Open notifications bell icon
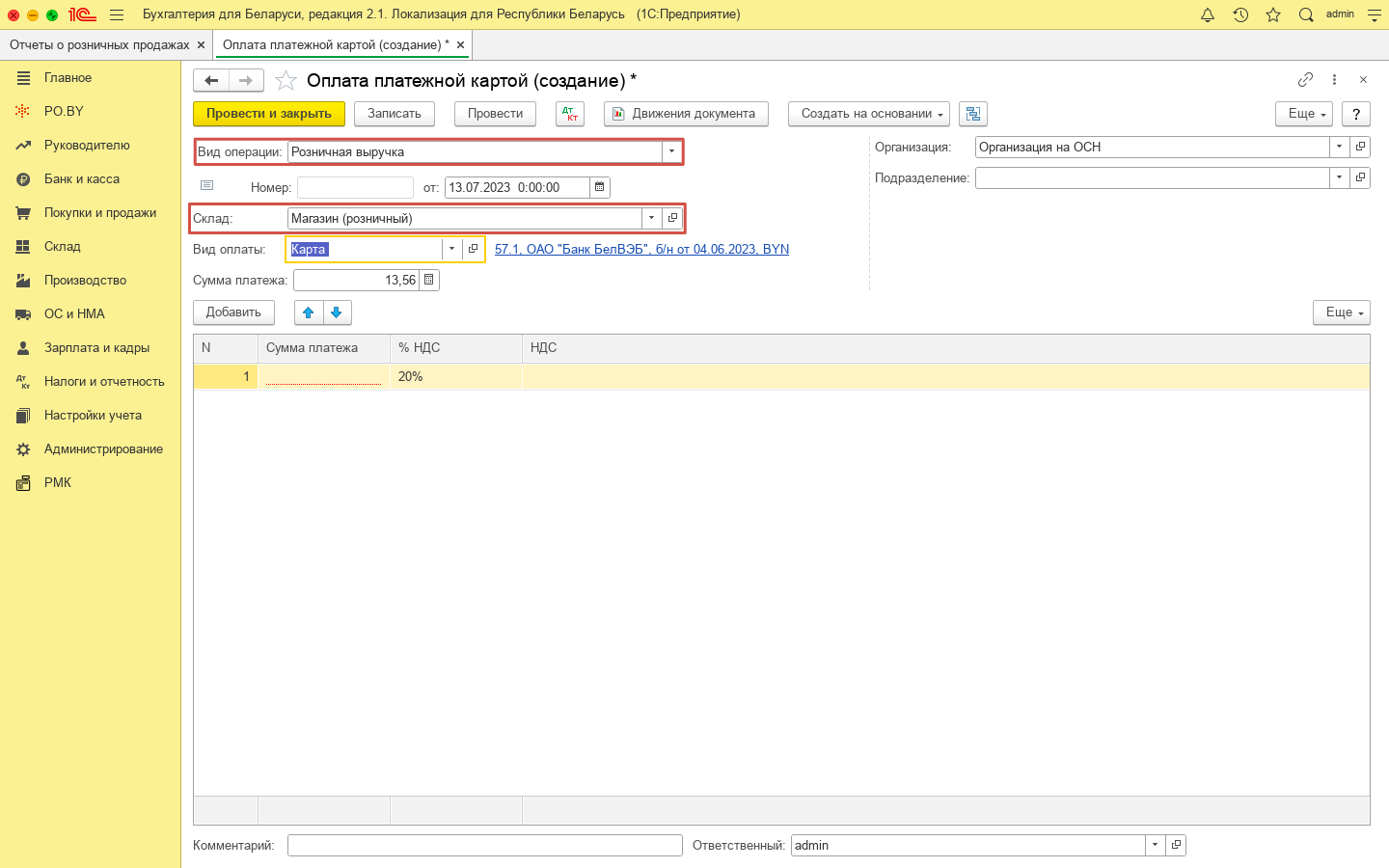The image size is (1389, 868). pyautogui.click(x=1207, y=14)
